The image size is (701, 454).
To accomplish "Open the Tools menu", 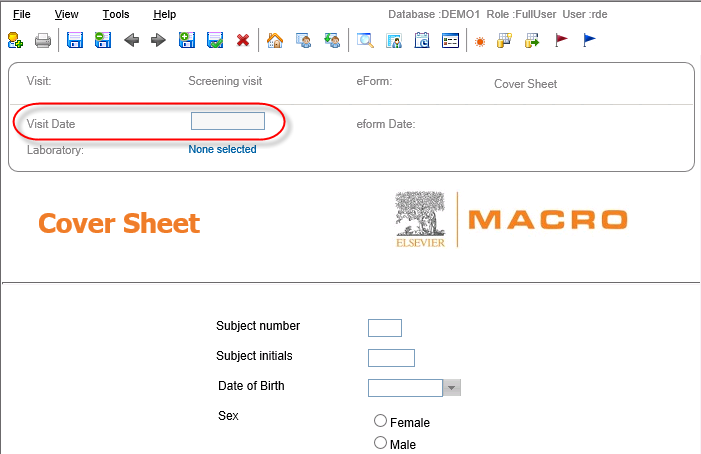I will pyautogui.click(x=116, y=14).
